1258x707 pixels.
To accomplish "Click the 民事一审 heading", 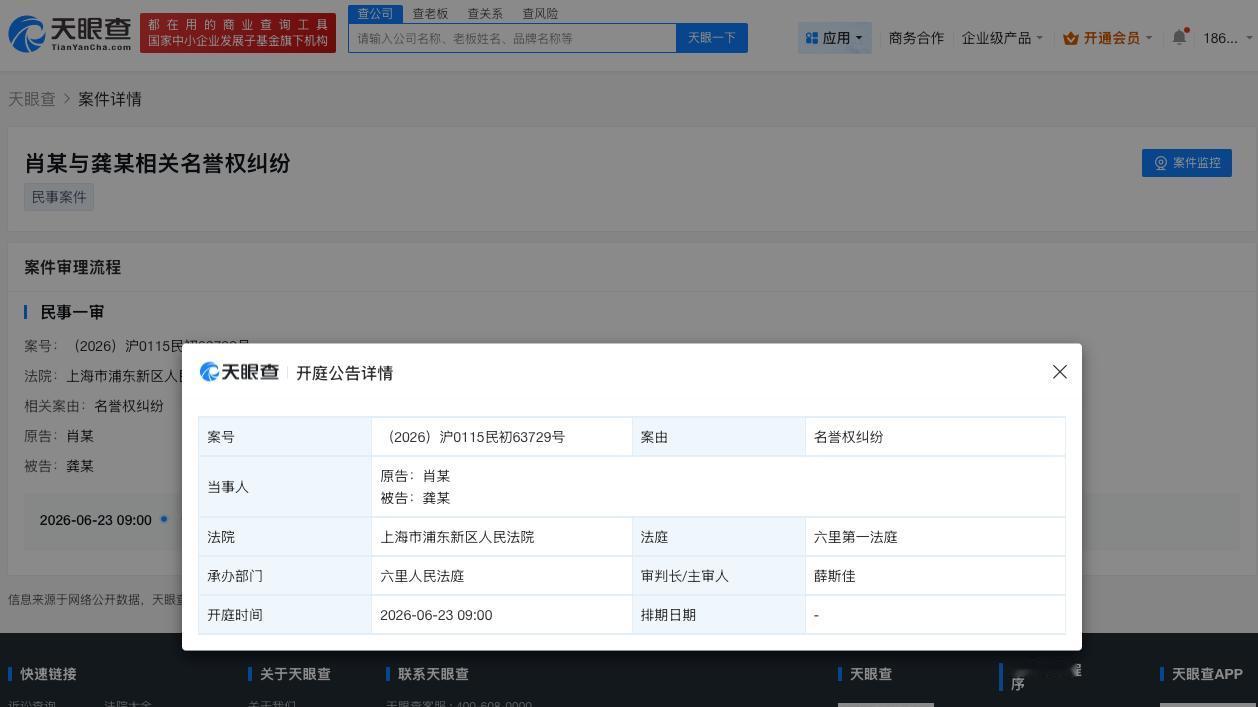I will (72, 312).
